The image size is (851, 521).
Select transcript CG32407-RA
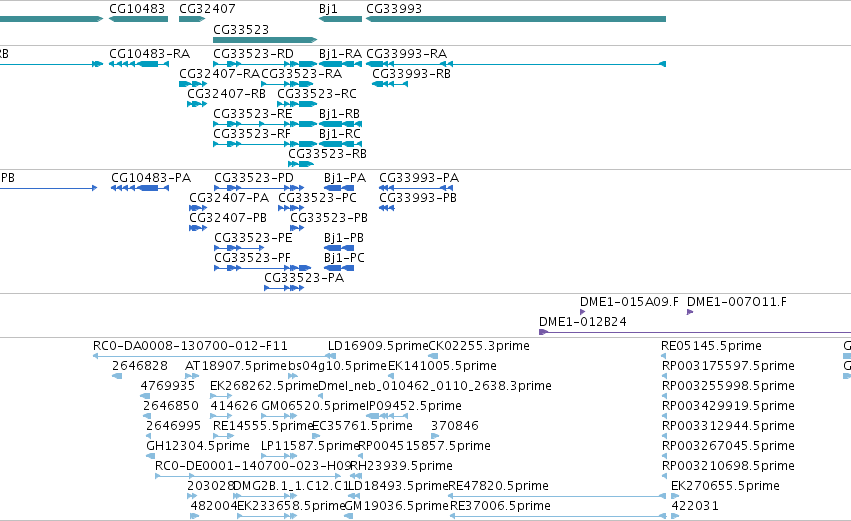193,84
